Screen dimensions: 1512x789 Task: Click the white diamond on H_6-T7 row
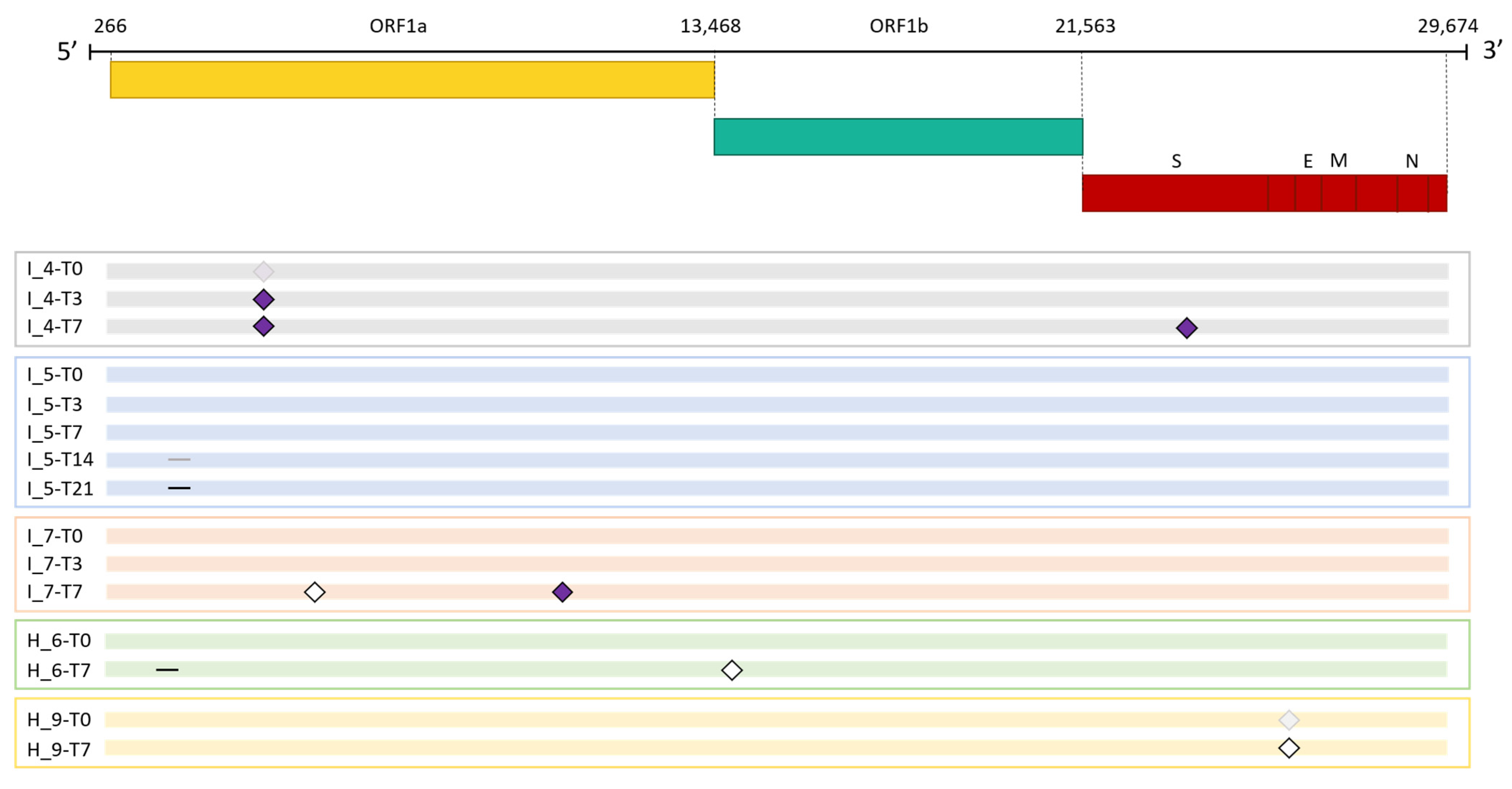coord(732,670)
